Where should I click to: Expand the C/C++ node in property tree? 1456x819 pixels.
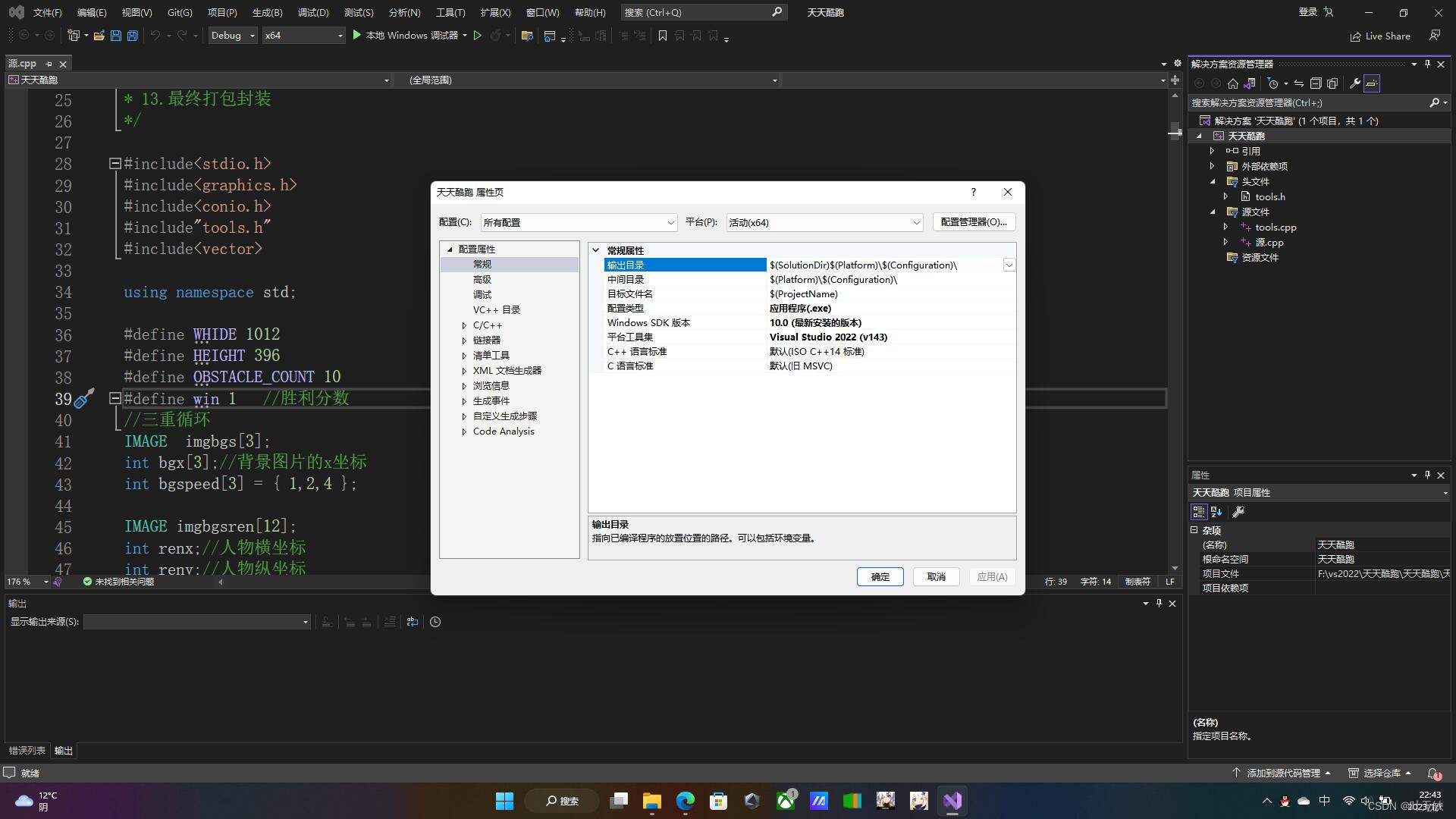click(464, 325)
